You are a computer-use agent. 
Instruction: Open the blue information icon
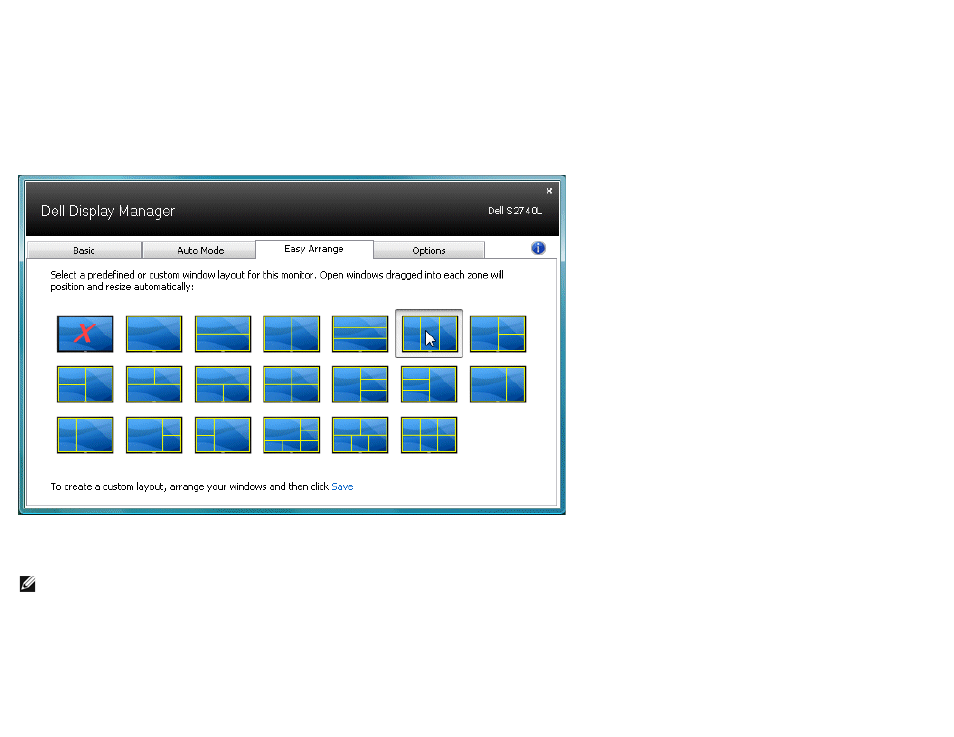click(x=538, y=248)
